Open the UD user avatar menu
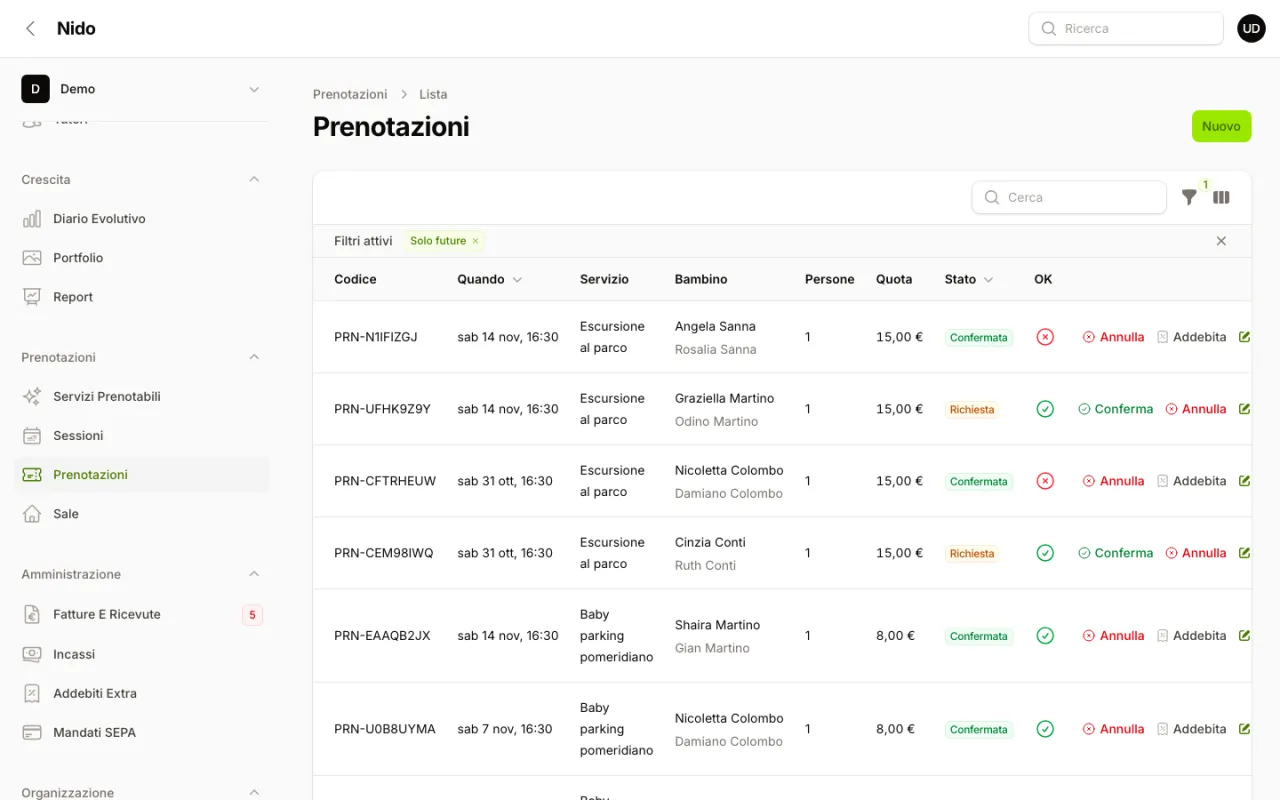The width and height of the screenshot is (1280, 800). [1251, 28]
